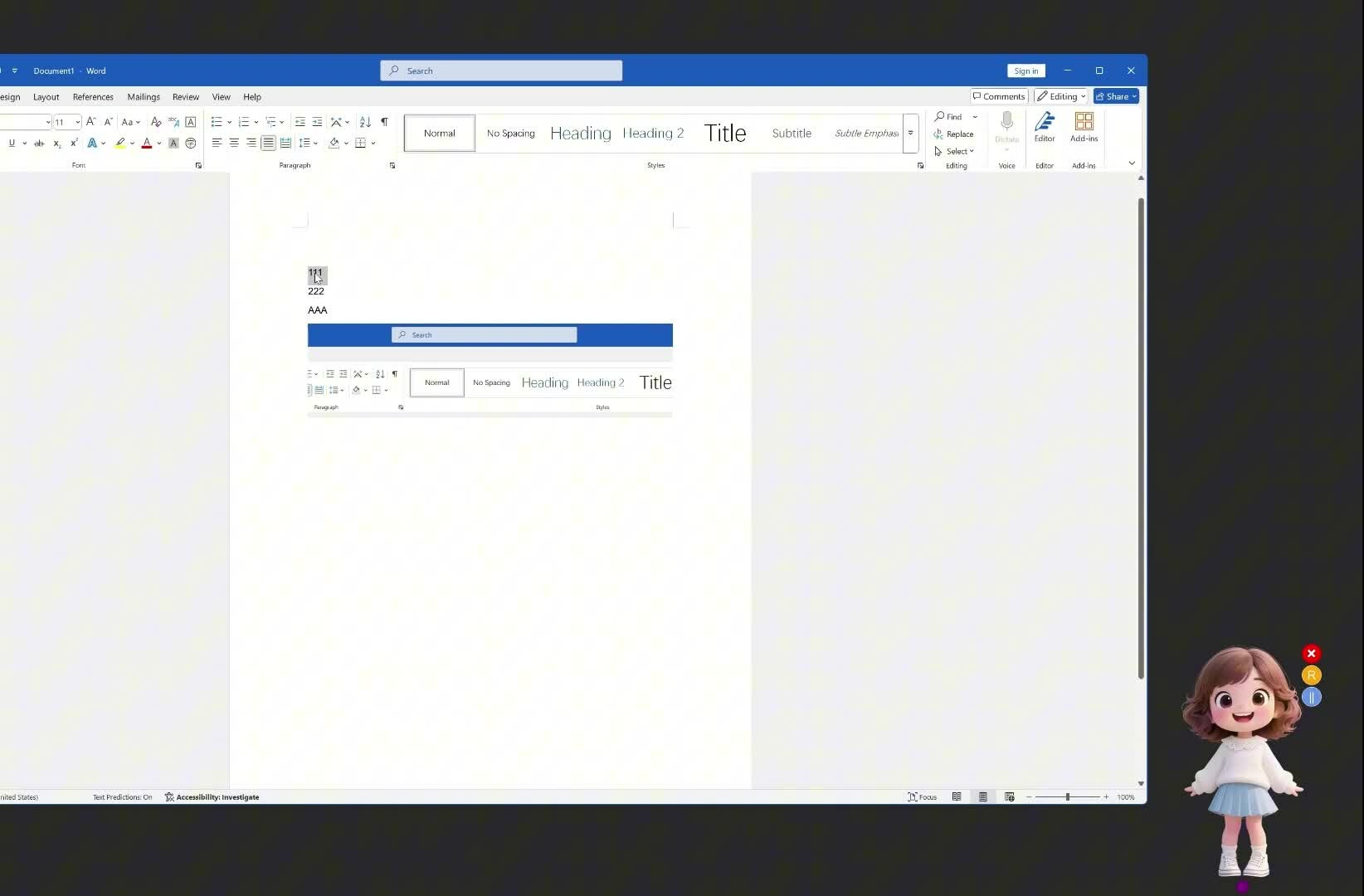Toggle Show/Hide paragraph marks
The image size is (1364, 896).
(384, 122)
